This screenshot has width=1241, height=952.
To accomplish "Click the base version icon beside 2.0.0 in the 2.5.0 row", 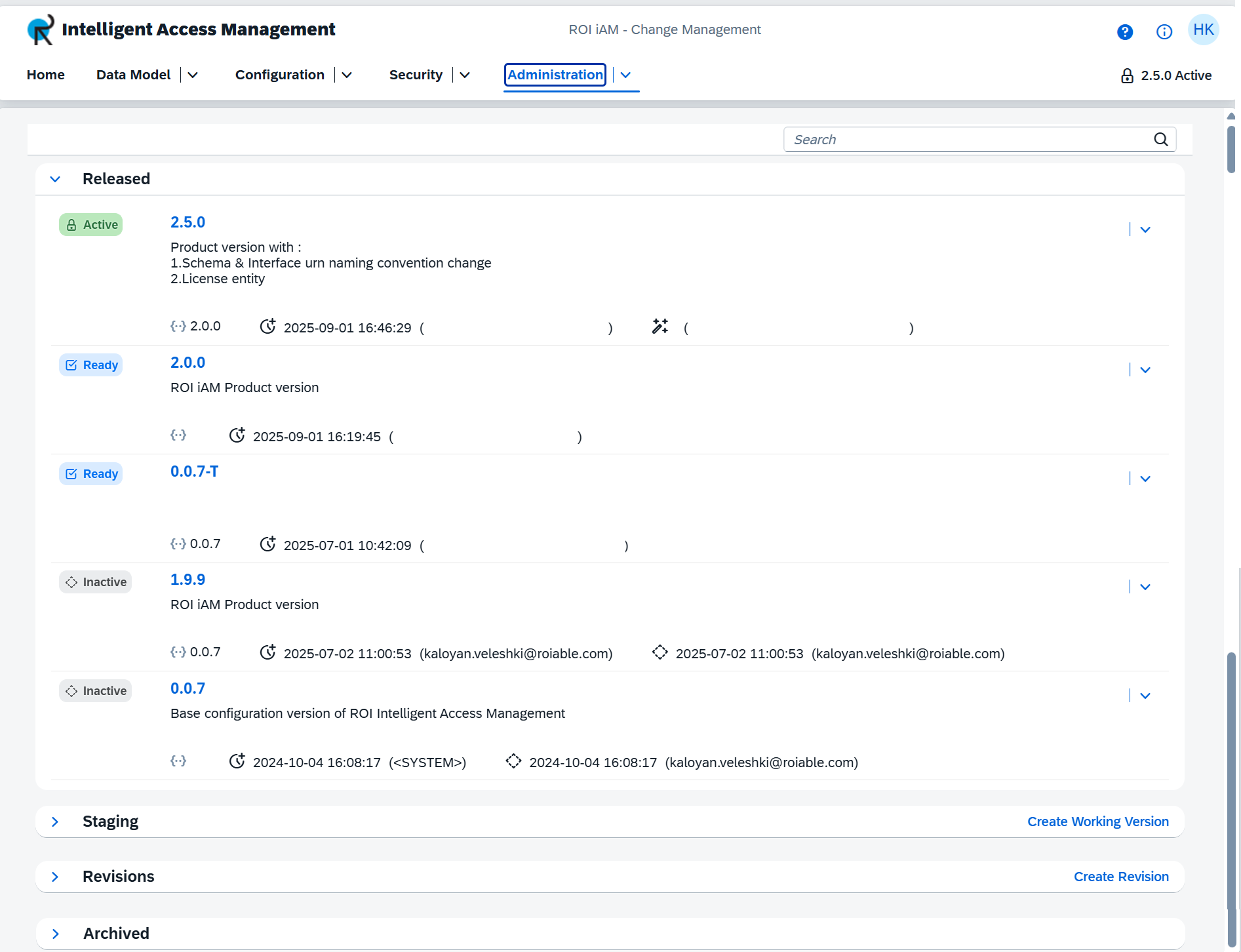I will (x=178, y=326).
